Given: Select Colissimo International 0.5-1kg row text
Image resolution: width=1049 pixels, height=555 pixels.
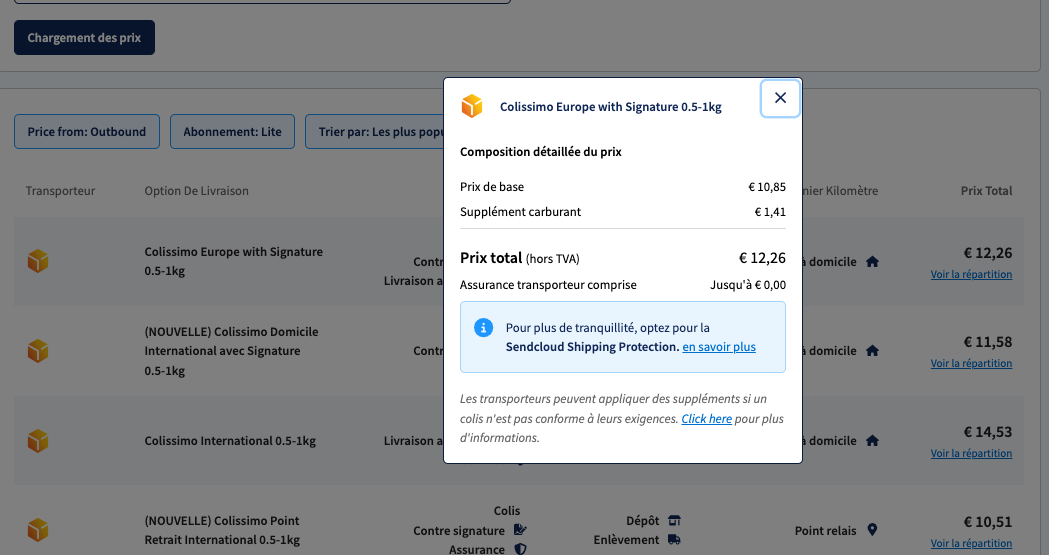Looking at the screenshot, I should click(230, 441).
